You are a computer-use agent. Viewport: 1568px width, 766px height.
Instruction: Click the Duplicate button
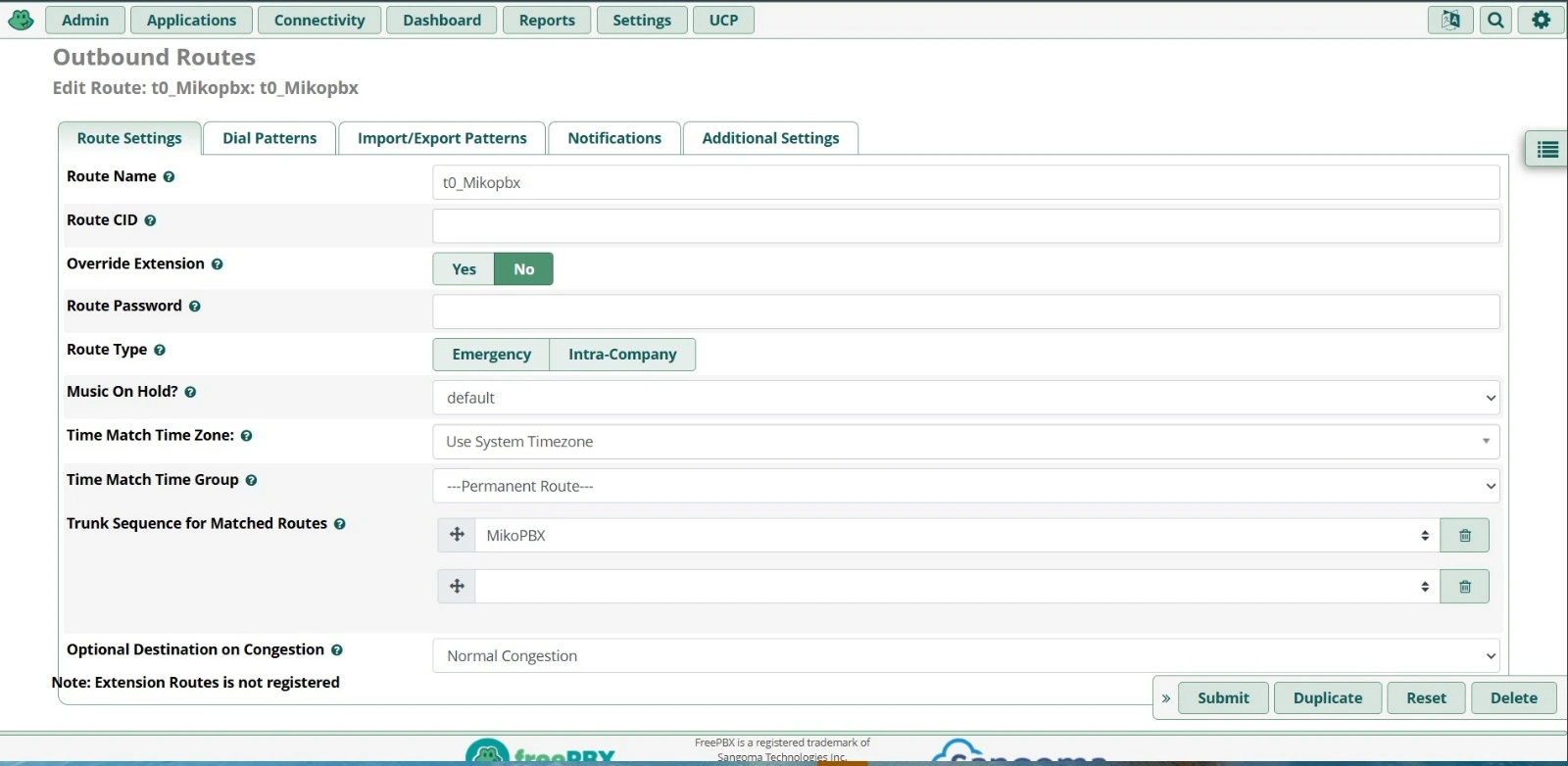[1328, 698]
